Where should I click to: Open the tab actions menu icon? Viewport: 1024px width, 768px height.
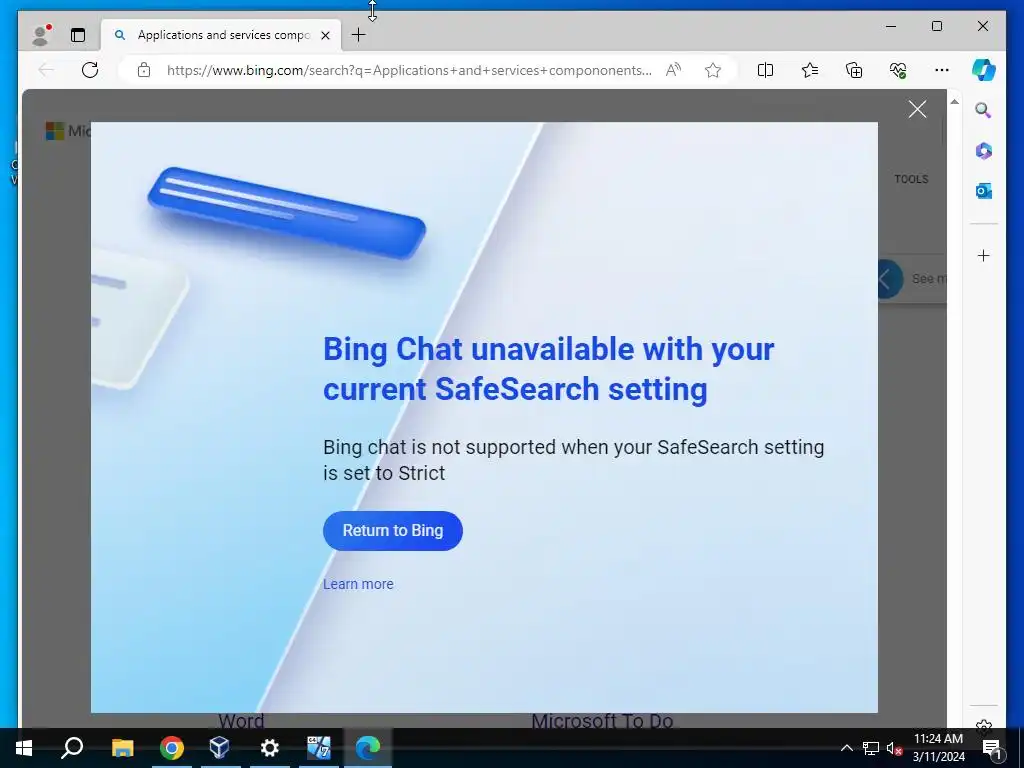point(78,35)
